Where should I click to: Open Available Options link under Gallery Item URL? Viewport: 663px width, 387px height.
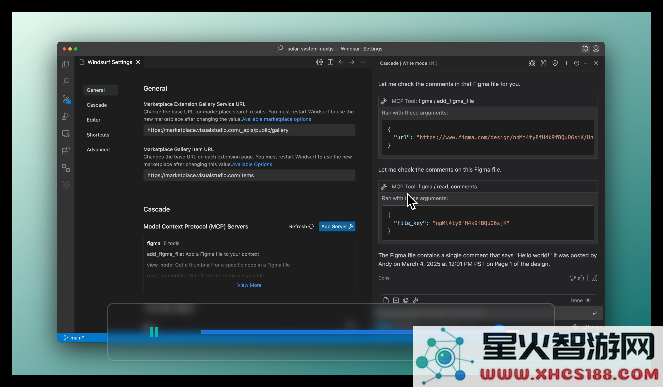(252, 164)
